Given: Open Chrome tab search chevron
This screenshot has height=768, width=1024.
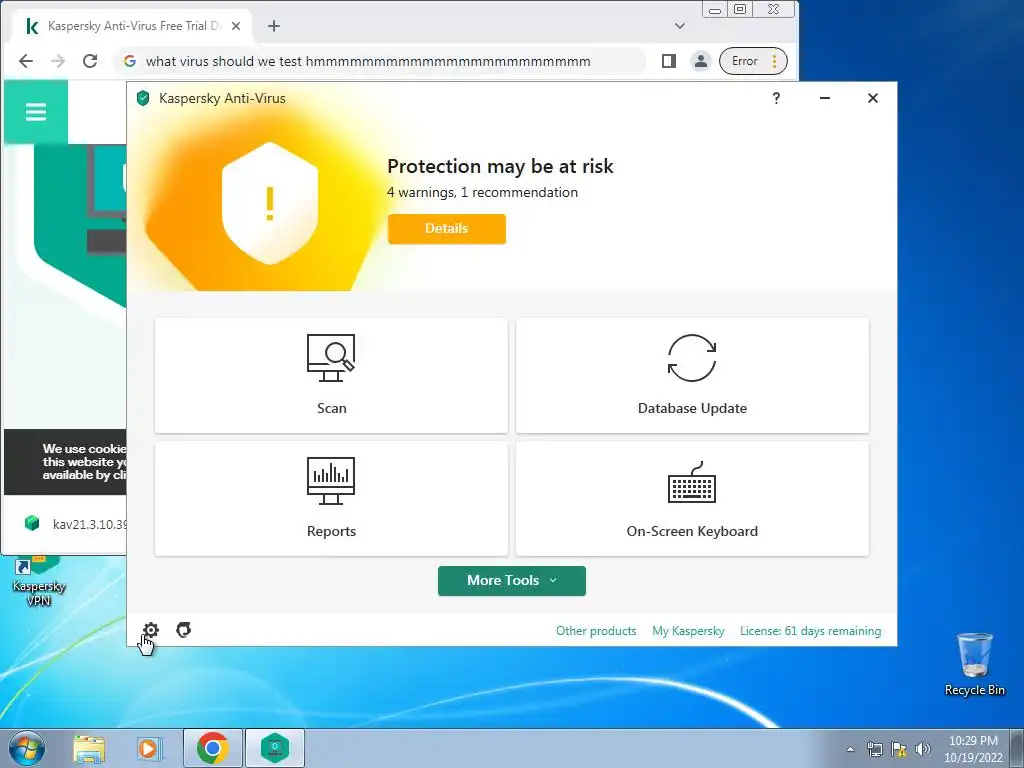Looking at the screenshot, I should [x=680, y=26].
